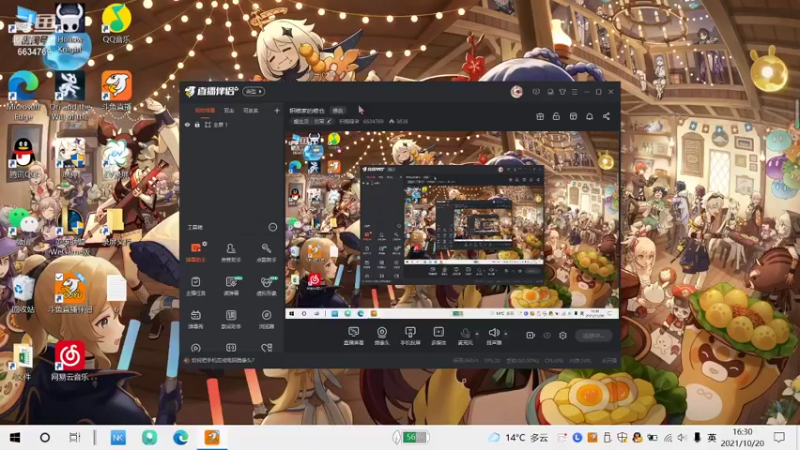Click the microphone icon in bottom bar

(465, 336)
